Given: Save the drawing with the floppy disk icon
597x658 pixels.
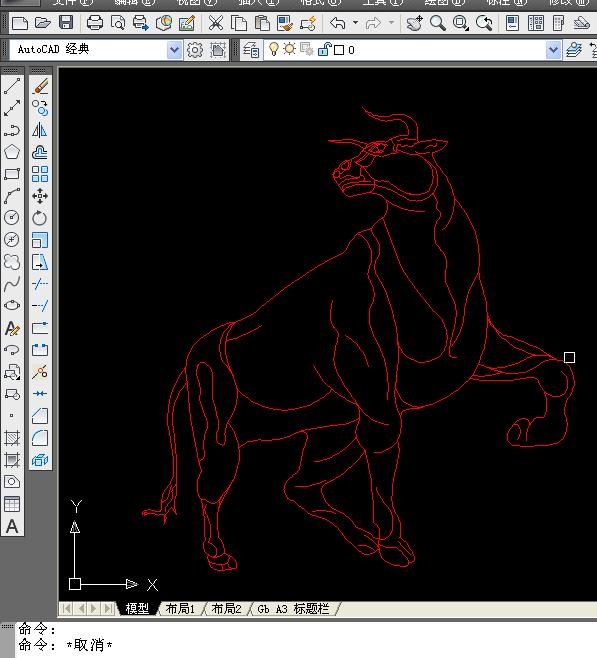Looking at the screenshot, I should click(x=66, y=23).
